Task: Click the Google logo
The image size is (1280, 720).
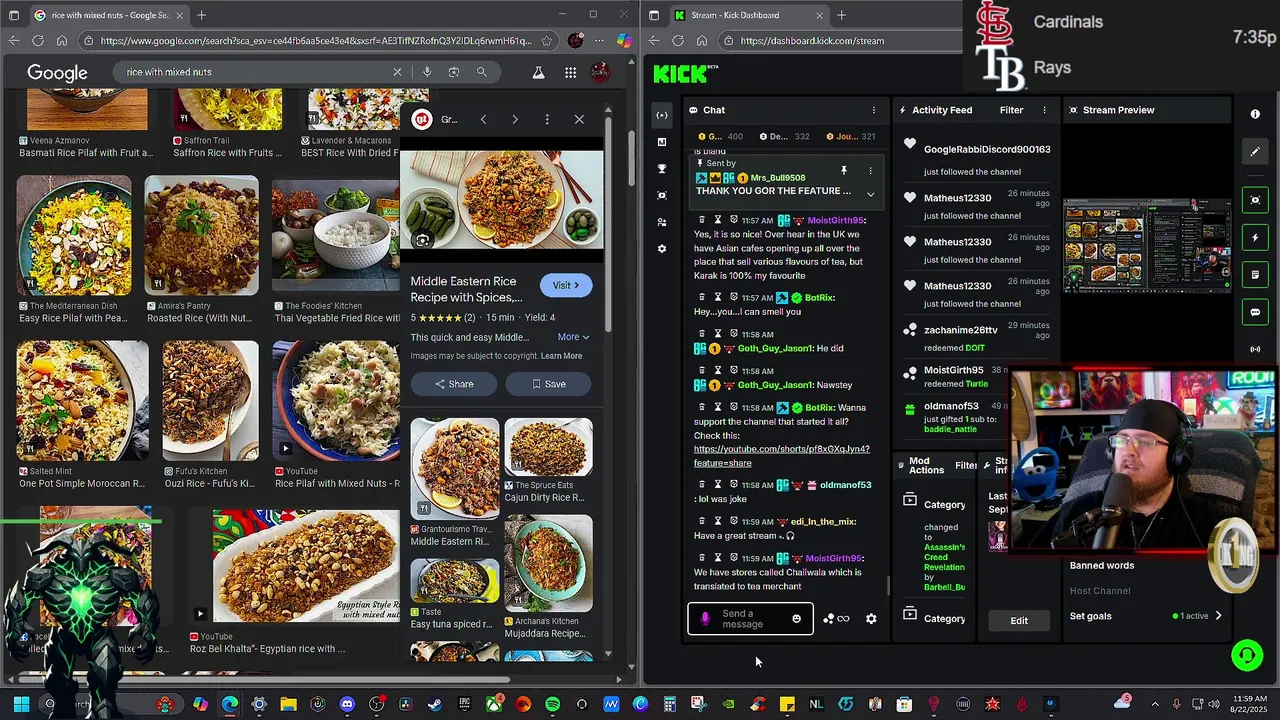Action: 57,73
